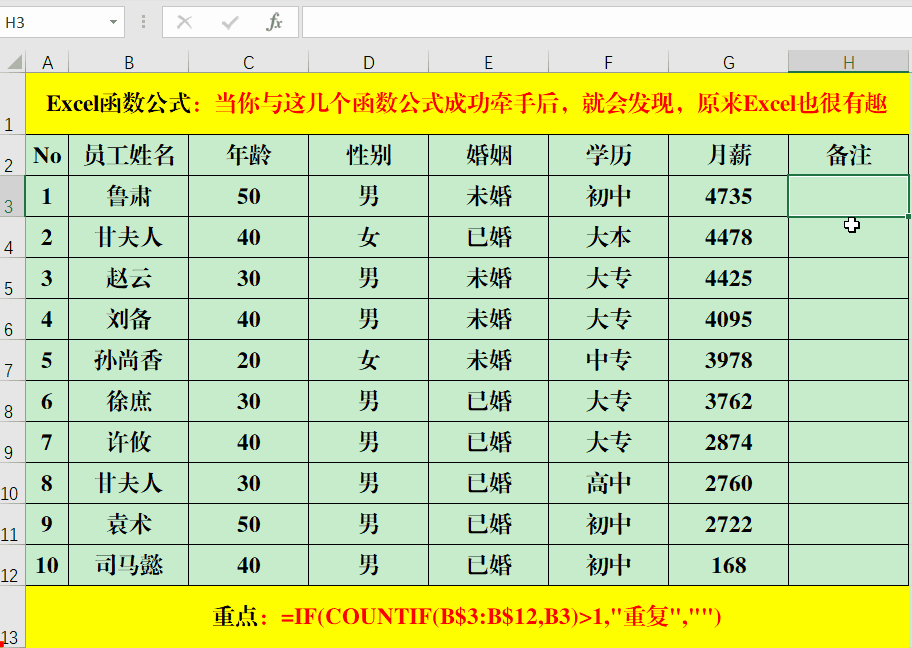Select column A header
The height and width of the screenshot is (648, 912).
tap(47, 62)
